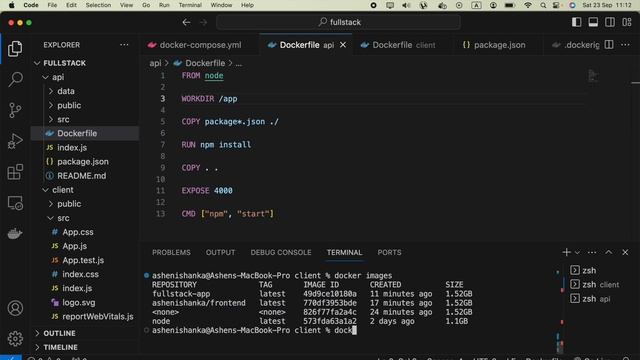
Task: Close the Dockerfile api tab
Action: (x=343, y=45)
